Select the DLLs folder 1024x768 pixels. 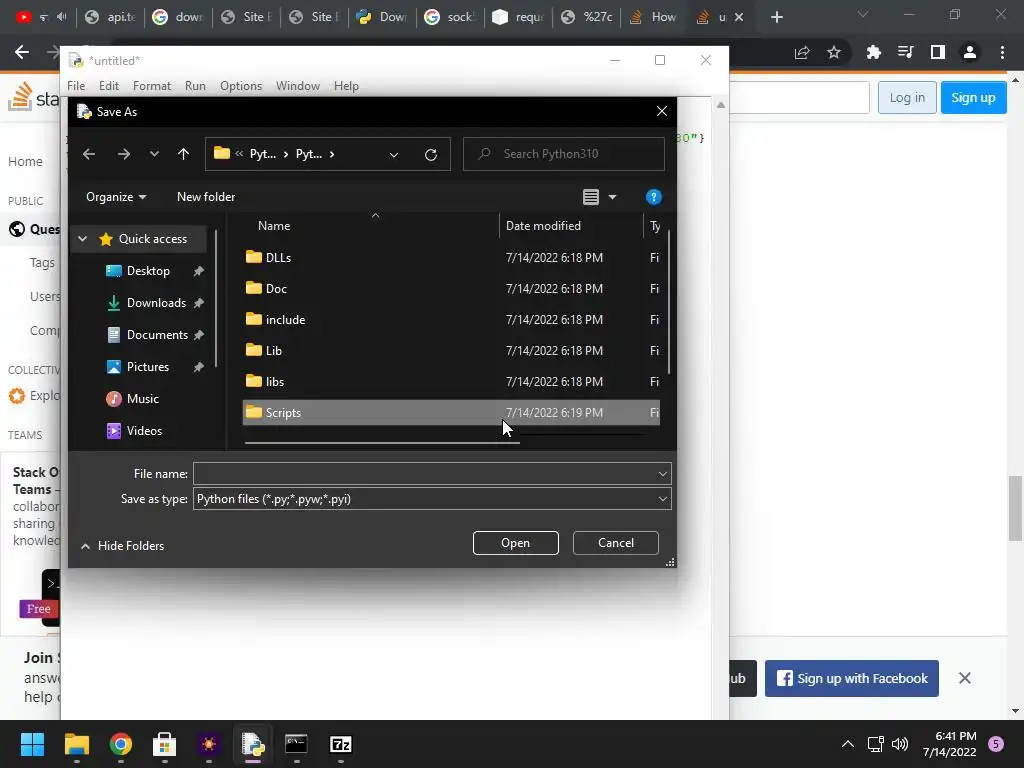tap(451, 257)
